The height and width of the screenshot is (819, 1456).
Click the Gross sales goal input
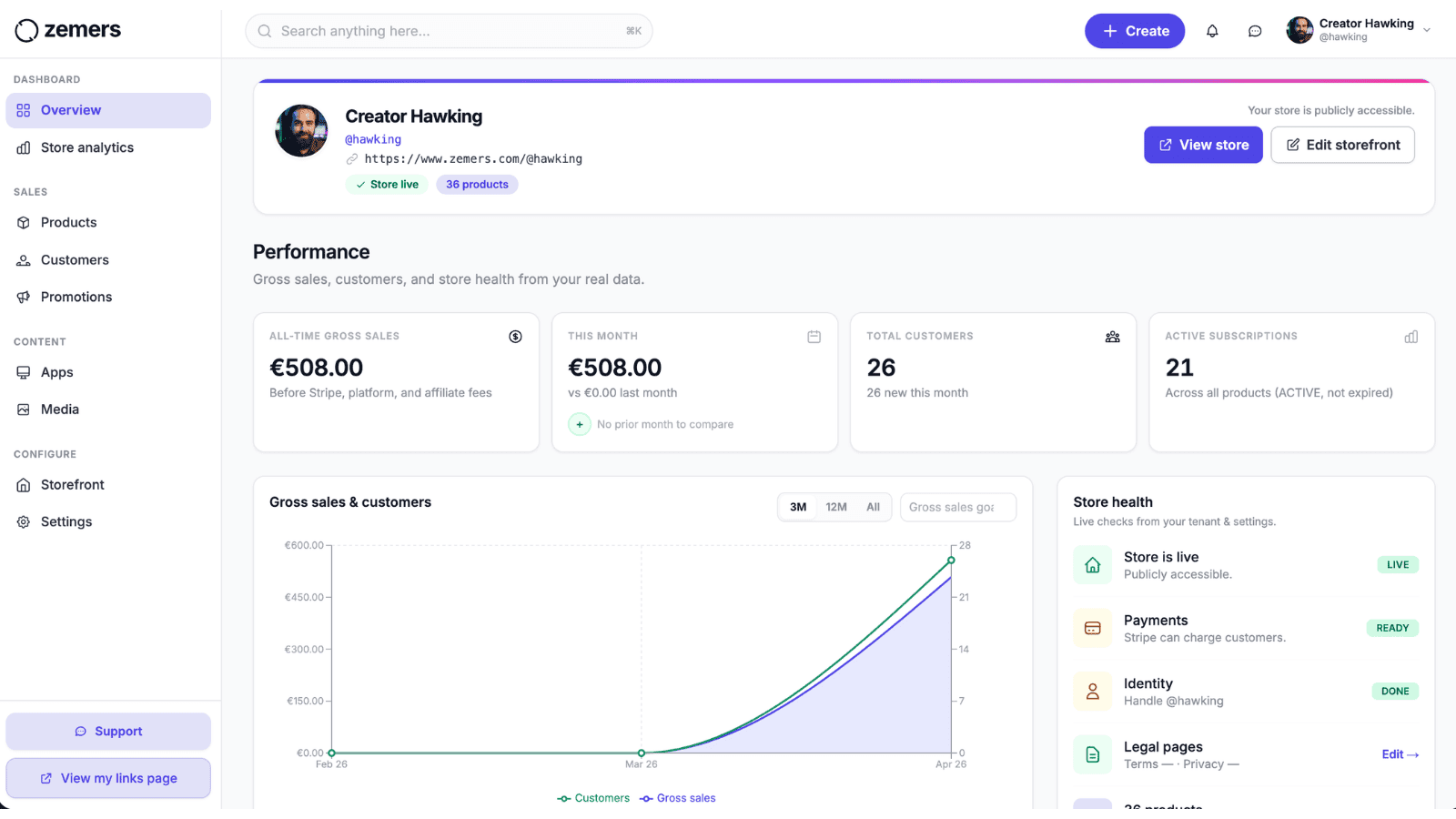[x=958, y=507]
